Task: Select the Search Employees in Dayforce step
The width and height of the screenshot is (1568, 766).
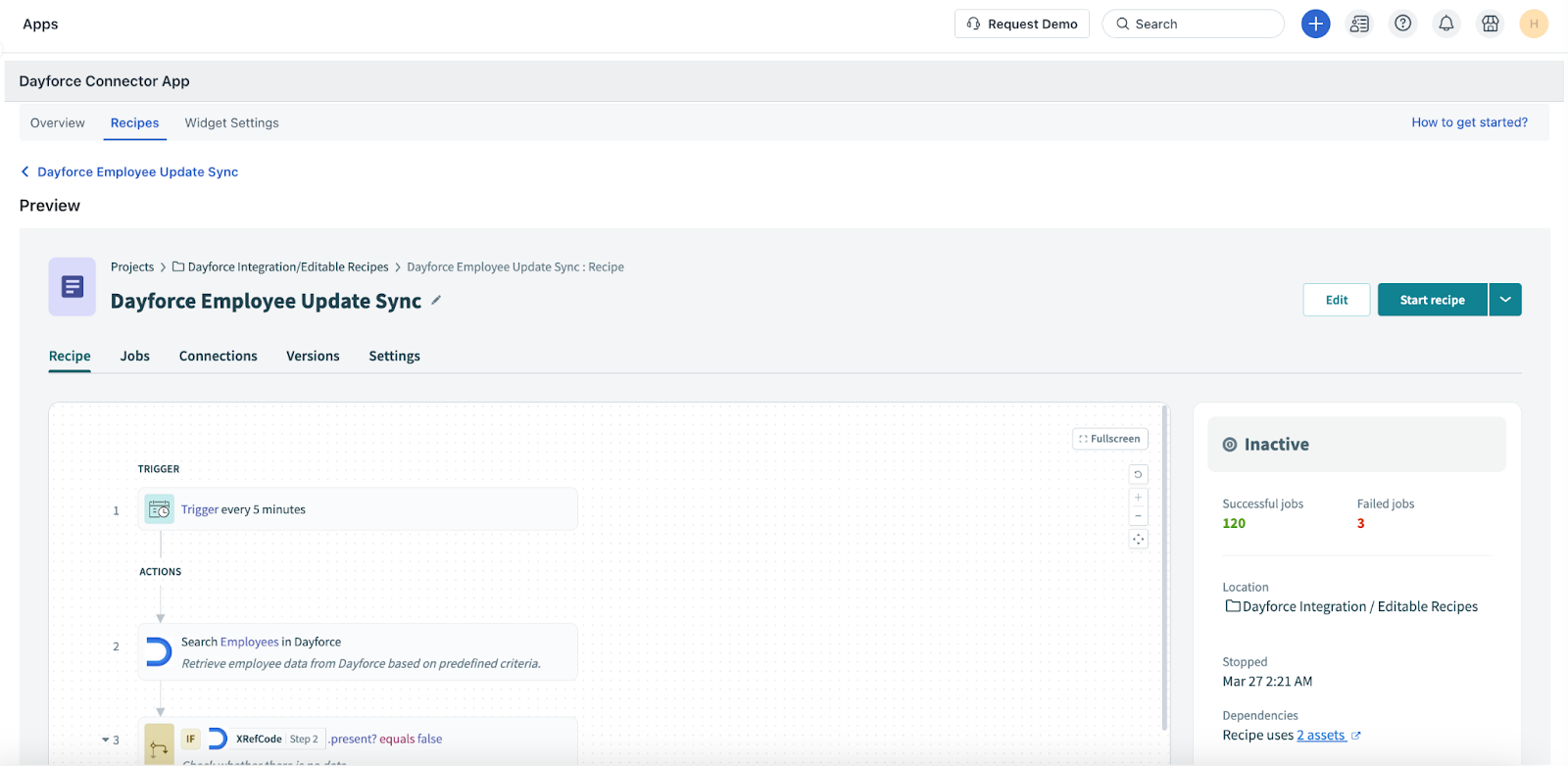Action: [358, 652]
